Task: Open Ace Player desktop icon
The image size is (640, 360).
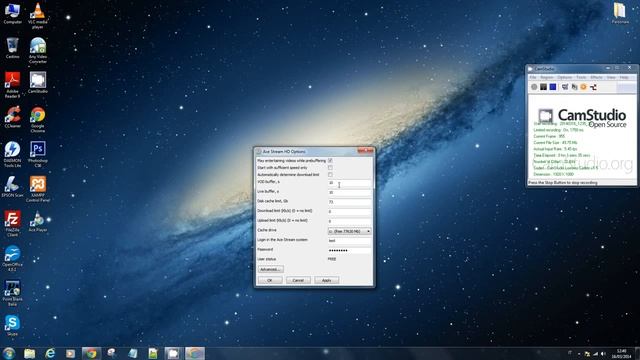Action: tap(38, 221)
